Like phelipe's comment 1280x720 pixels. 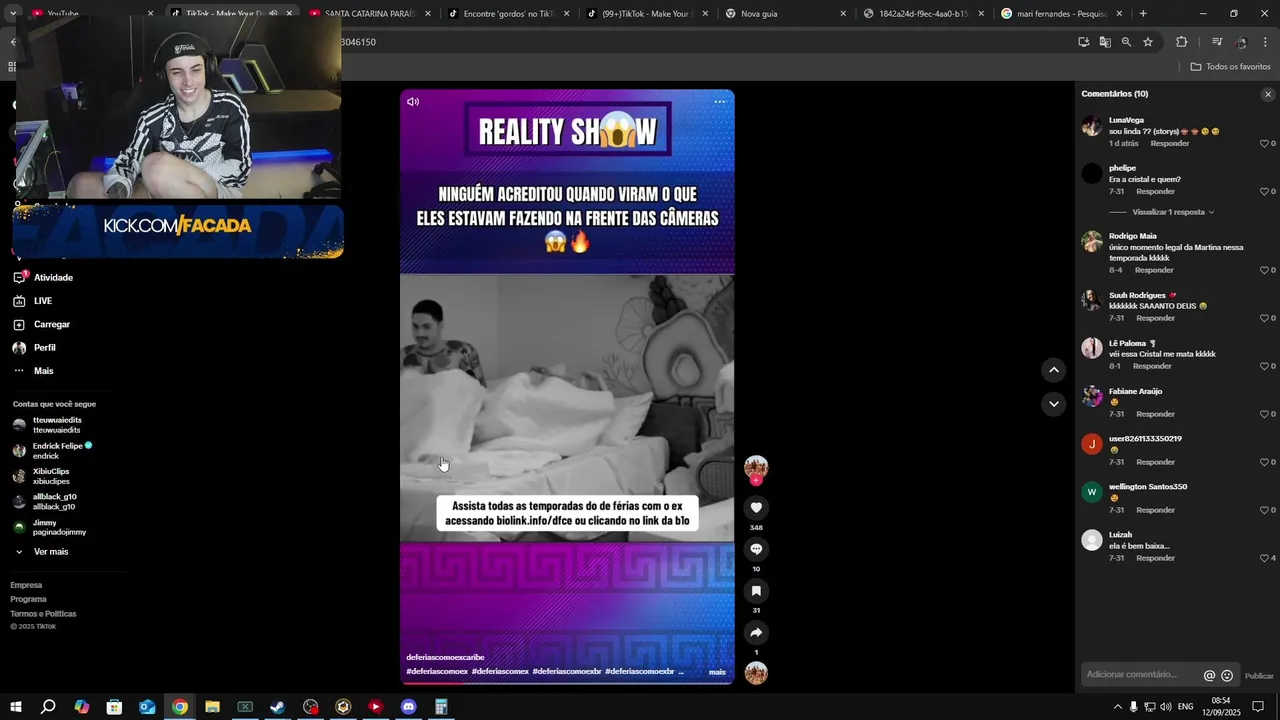[x=1264, y=192]
